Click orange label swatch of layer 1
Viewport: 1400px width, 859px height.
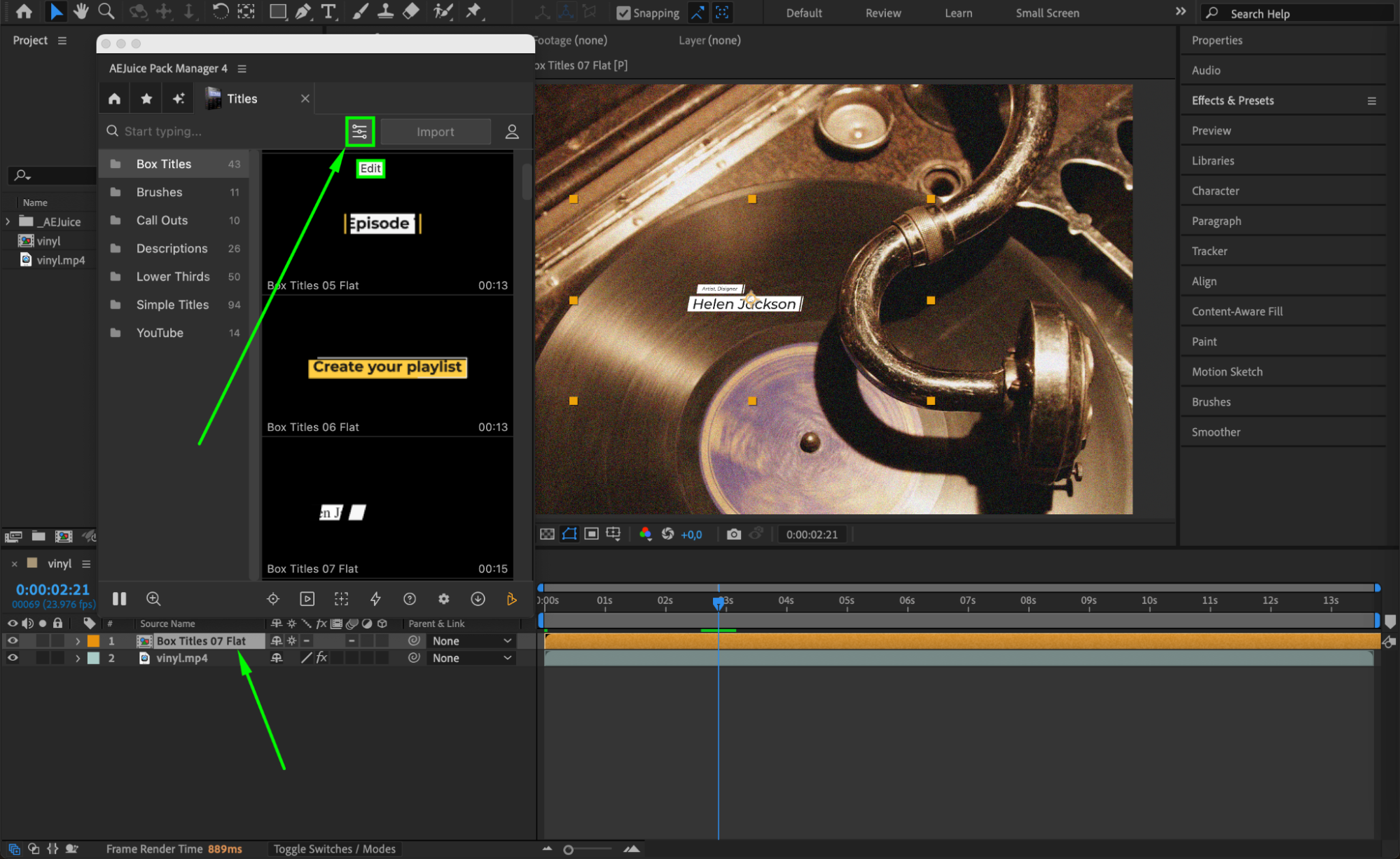click(93, 641)
